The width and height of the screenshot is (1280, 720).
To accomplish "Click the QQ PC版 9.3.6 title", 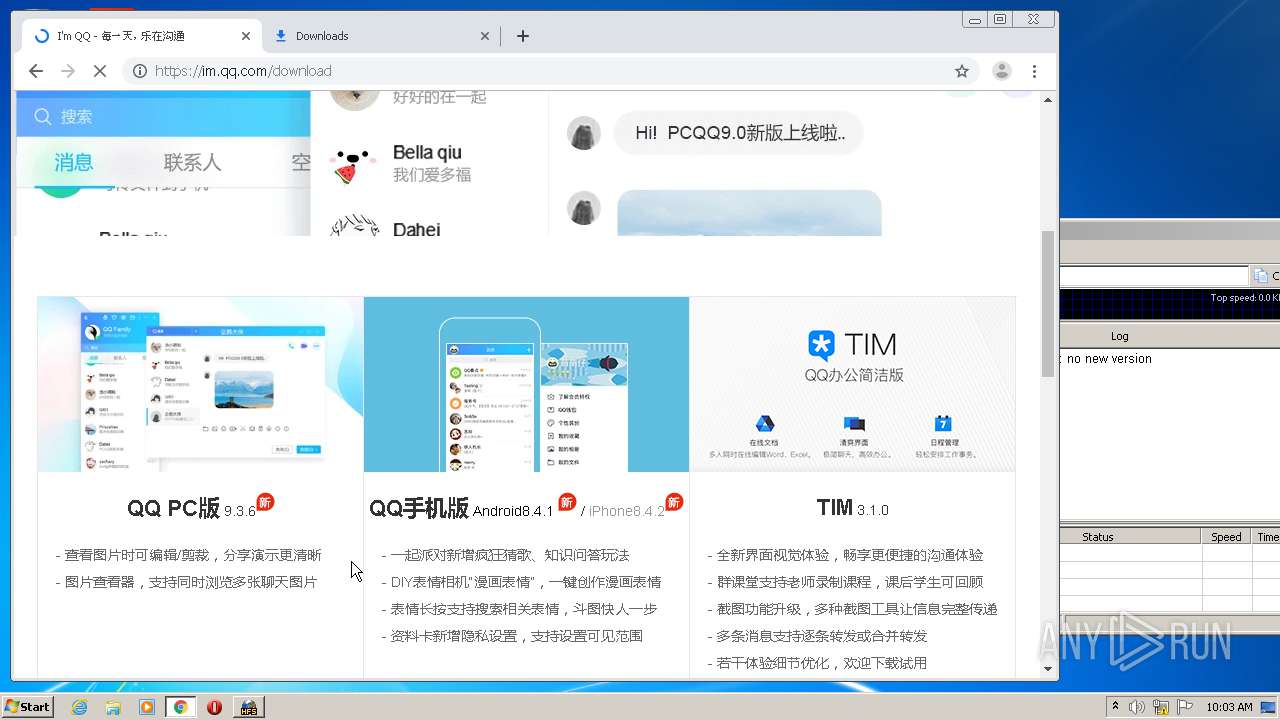I will 191,509.
